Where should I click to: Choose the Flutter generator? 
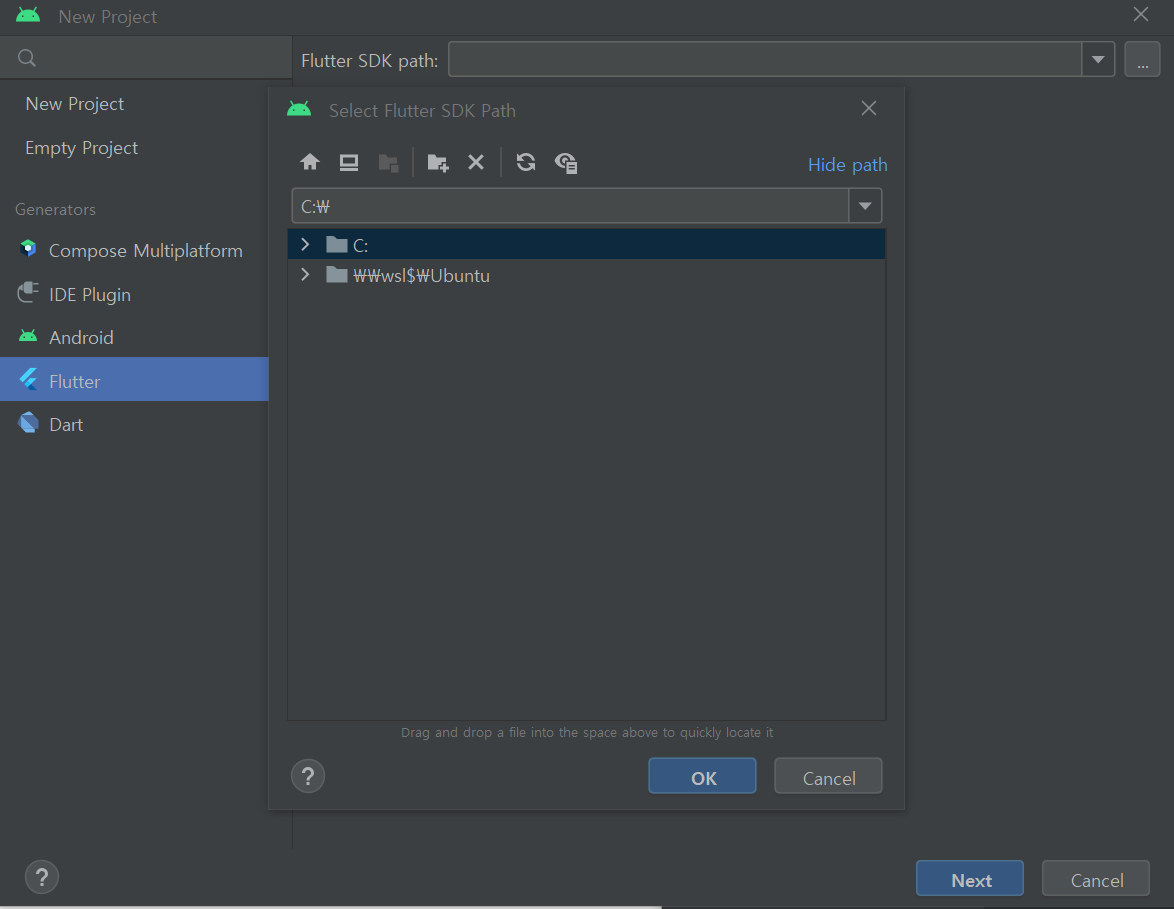134,379
